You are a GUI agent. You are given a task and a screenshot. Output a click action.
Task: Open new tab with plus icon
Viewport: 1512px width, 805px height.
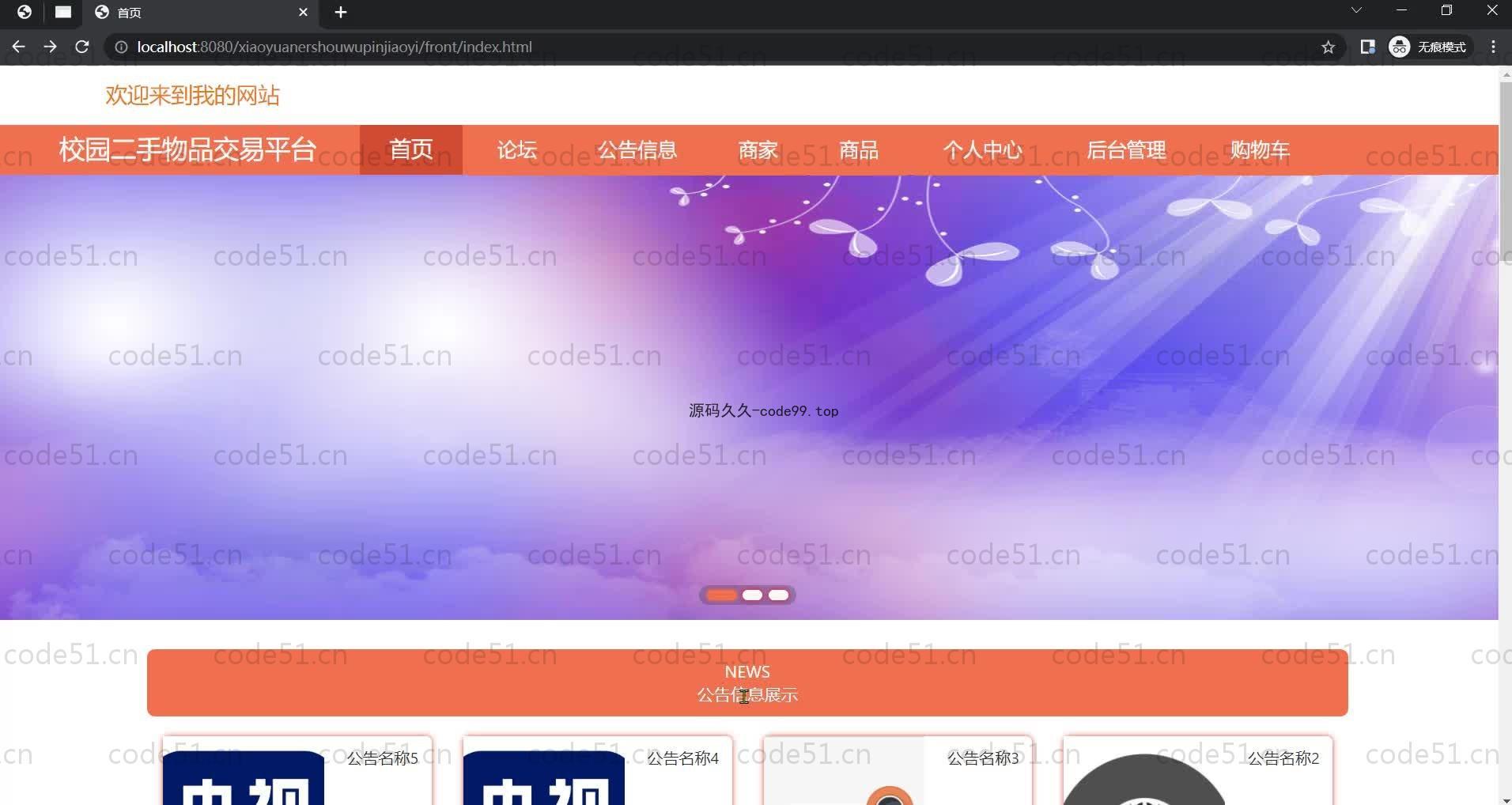point(341,12)
